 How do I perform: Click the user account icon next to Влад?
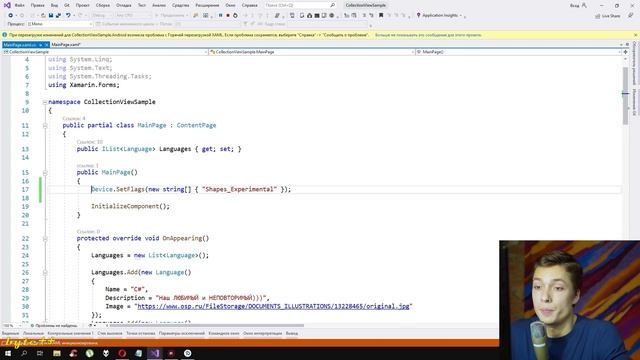point(584,5)
